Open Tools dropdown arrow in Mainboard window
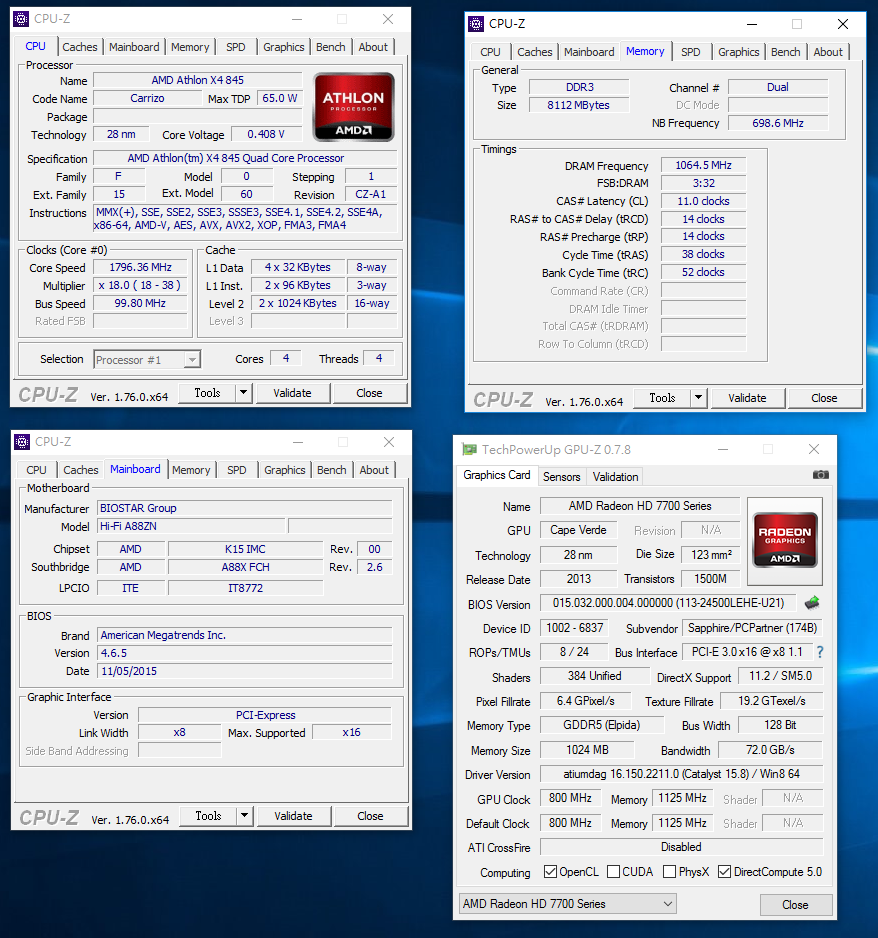 coord(244,816)
